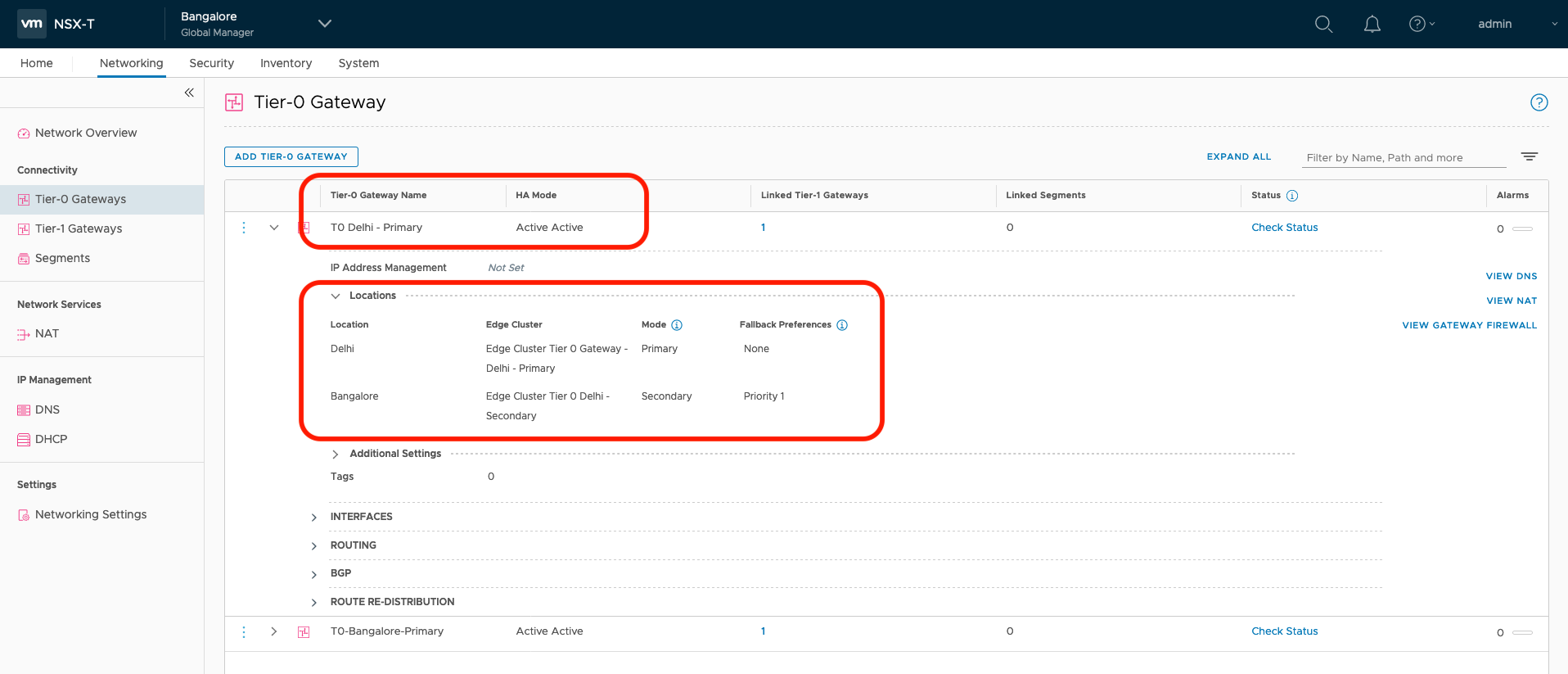The height and width of the screenshot is (674, 1568).
Task: Open the notifications bell icon
Action: coord(1372,25)
